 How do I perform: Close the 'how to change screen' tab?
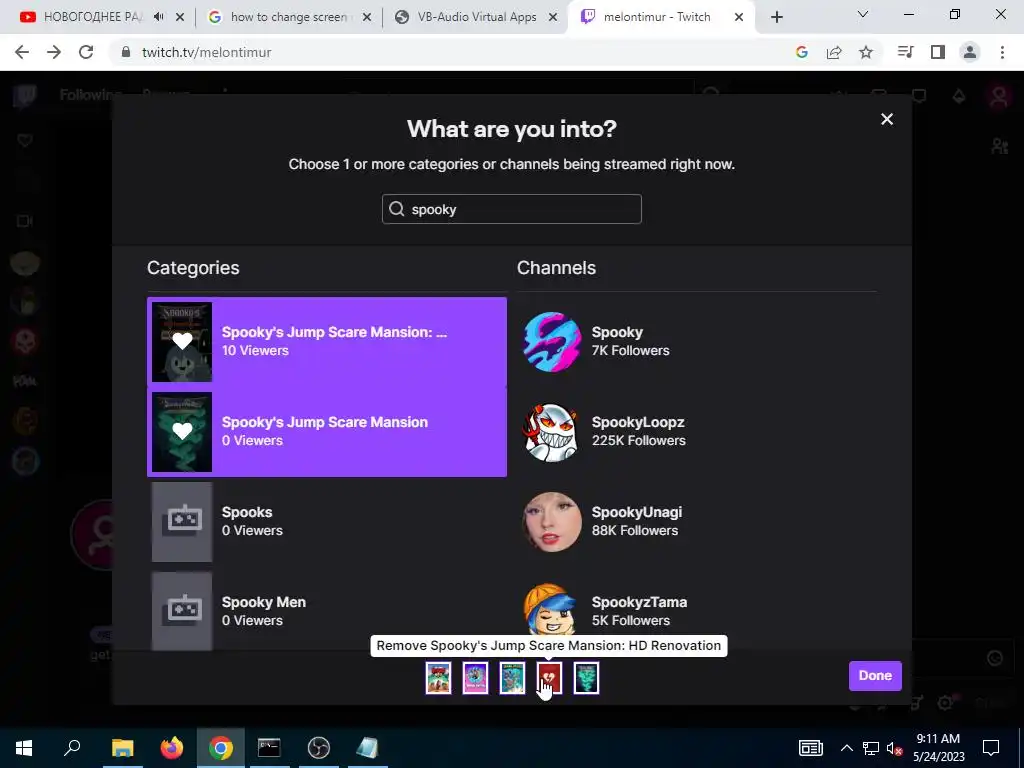(x=367, y=17)
